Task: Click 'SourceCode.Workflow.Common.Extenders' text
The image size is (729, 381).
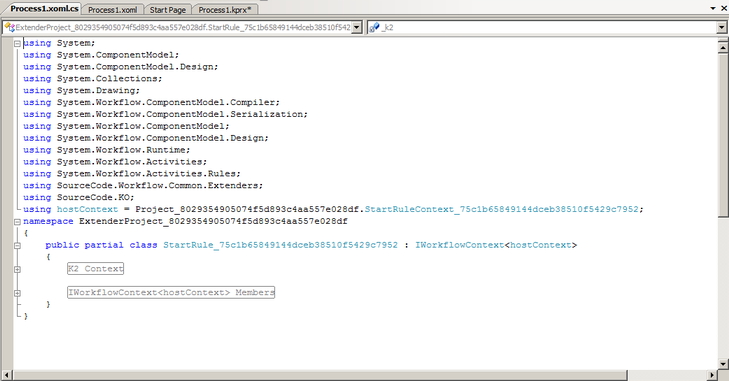Action: pyautogui.click(x=158, y=185)
